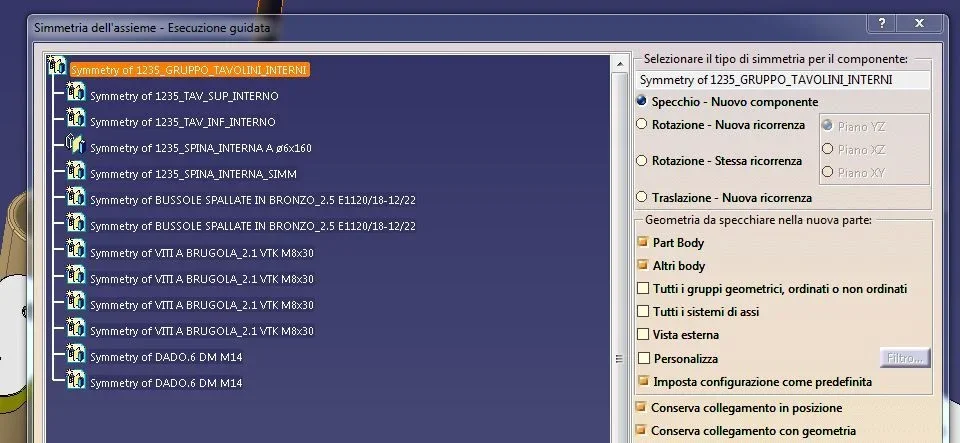Enable the Personalizza checkbox
The height and width of the screenshot is (443, 960).
click(x=643, y=359)
